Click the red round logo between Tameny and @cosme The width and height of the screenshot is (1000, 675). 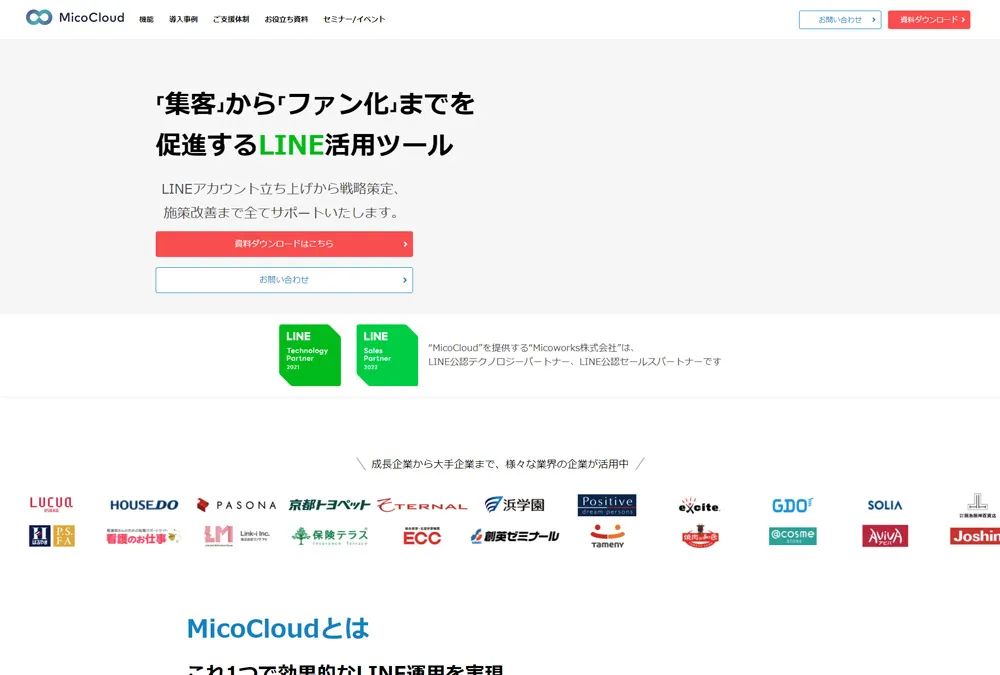pyautogui.click(x=700, y=536)
